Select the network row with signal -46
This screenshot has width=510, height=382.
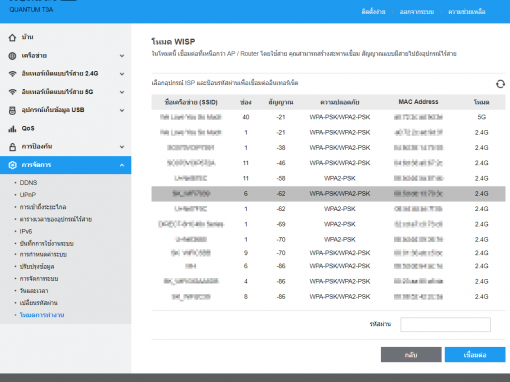tap(328, 163)
